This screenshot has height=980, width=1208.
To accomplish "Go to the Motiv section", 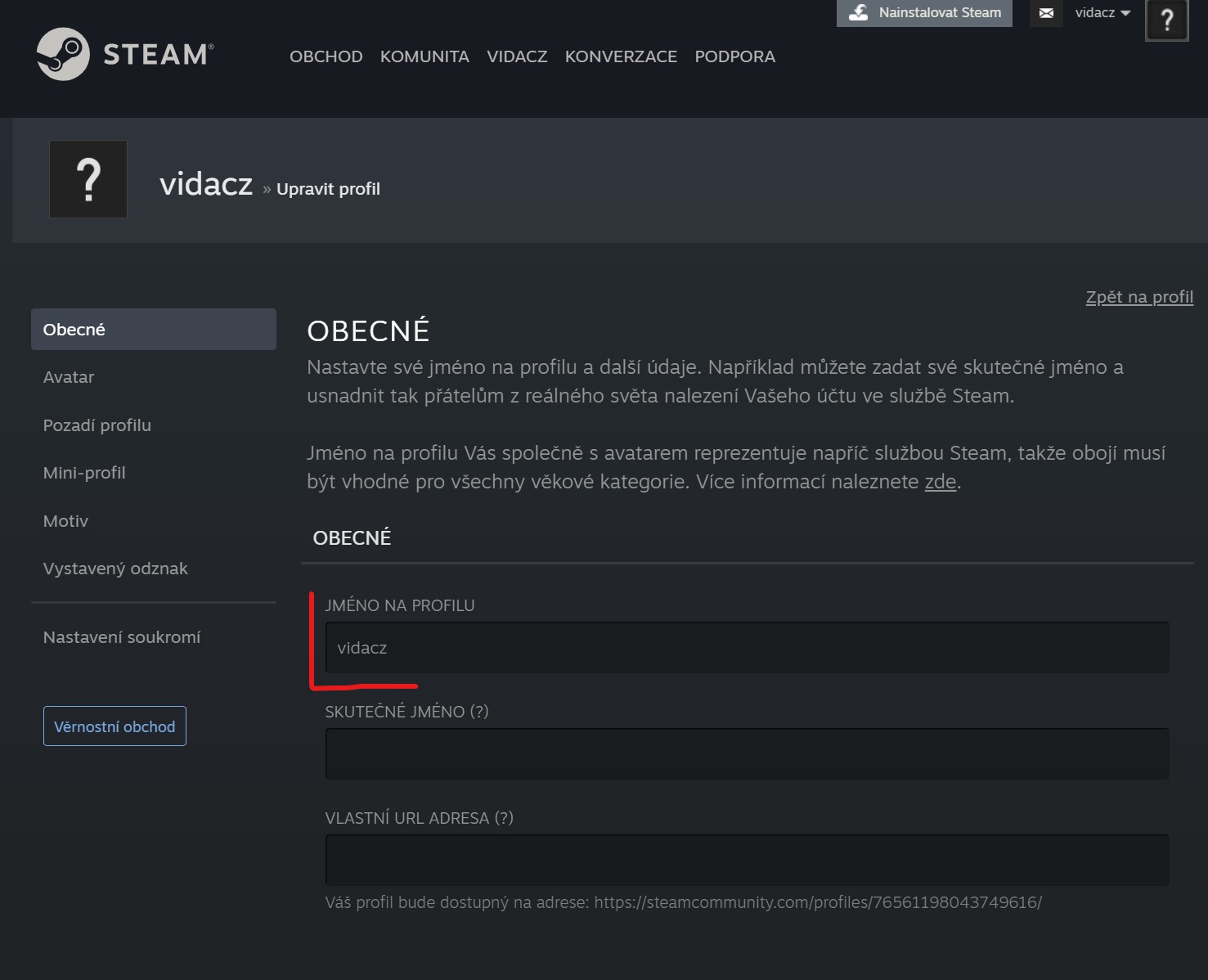I will tap(65, 521).
